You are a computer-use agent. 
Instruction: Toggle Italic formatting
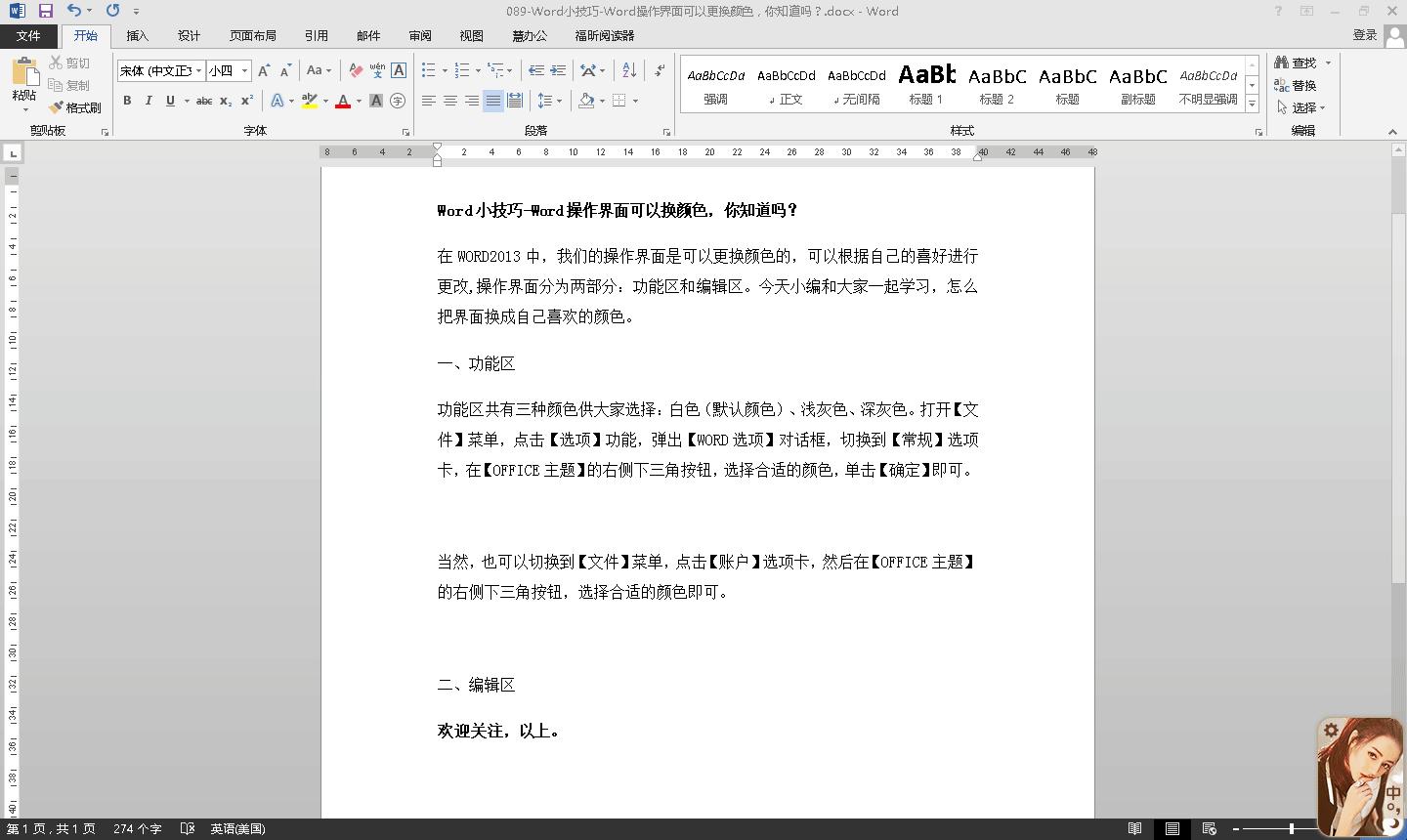149,101
